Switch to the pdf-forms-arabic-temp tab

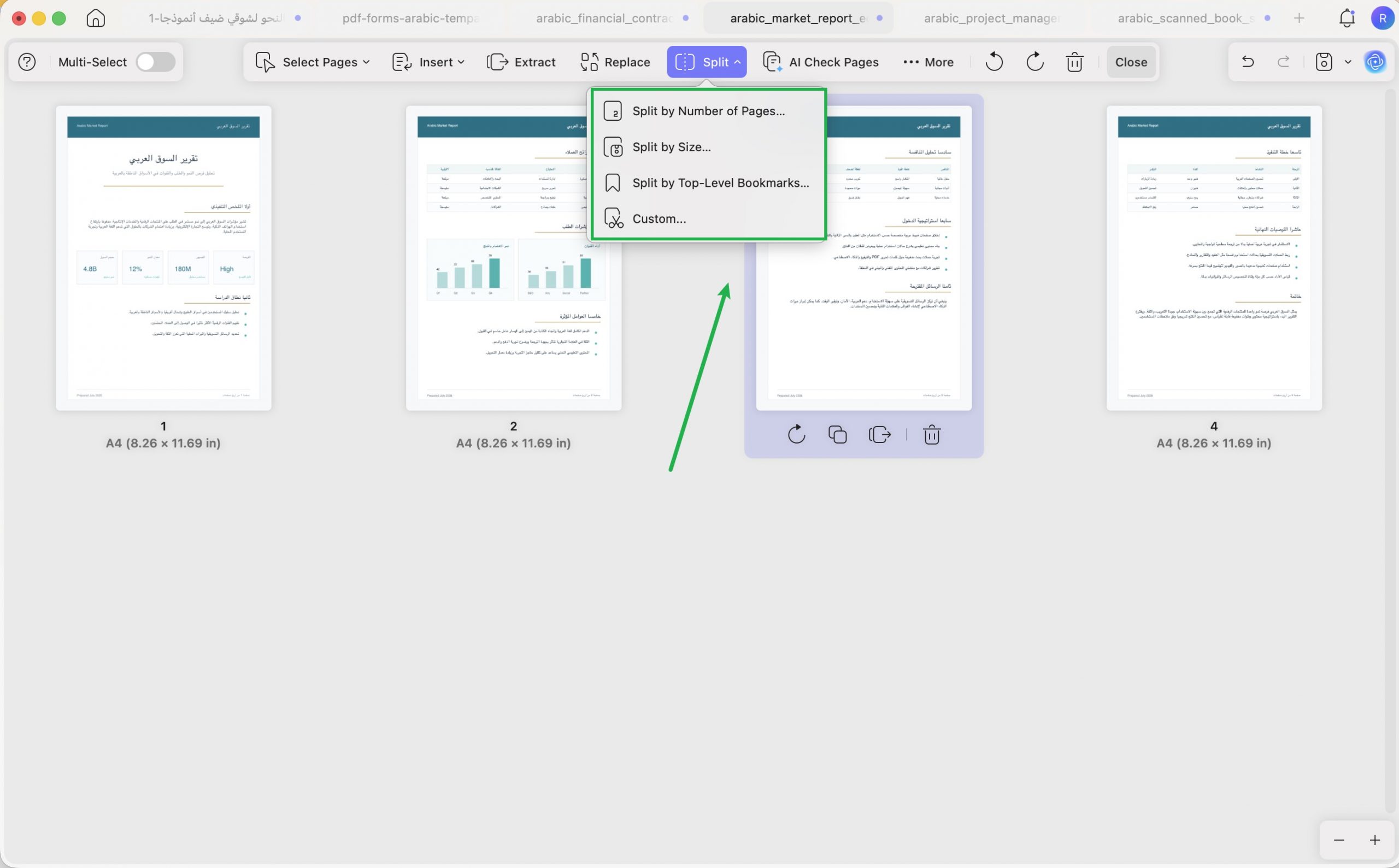pos(410,19)
